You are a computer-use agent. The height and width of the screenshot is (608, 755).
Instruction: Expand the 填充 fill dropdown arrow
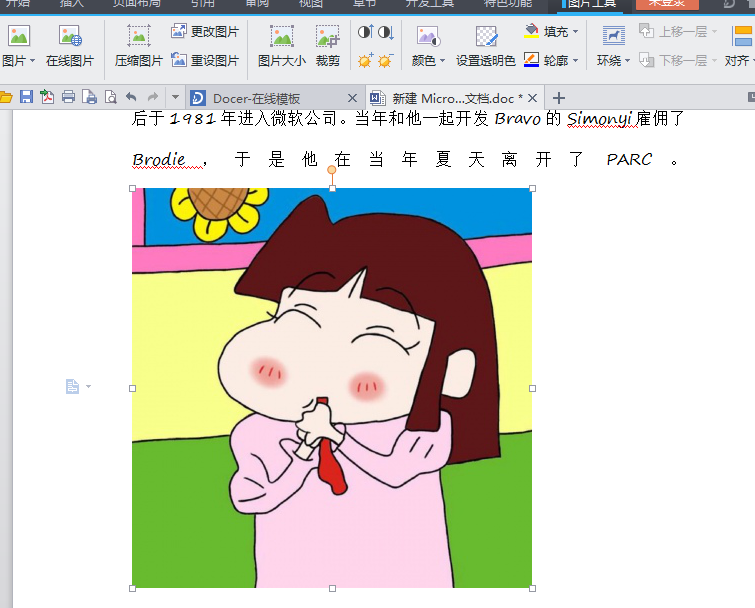coord(575,32)
